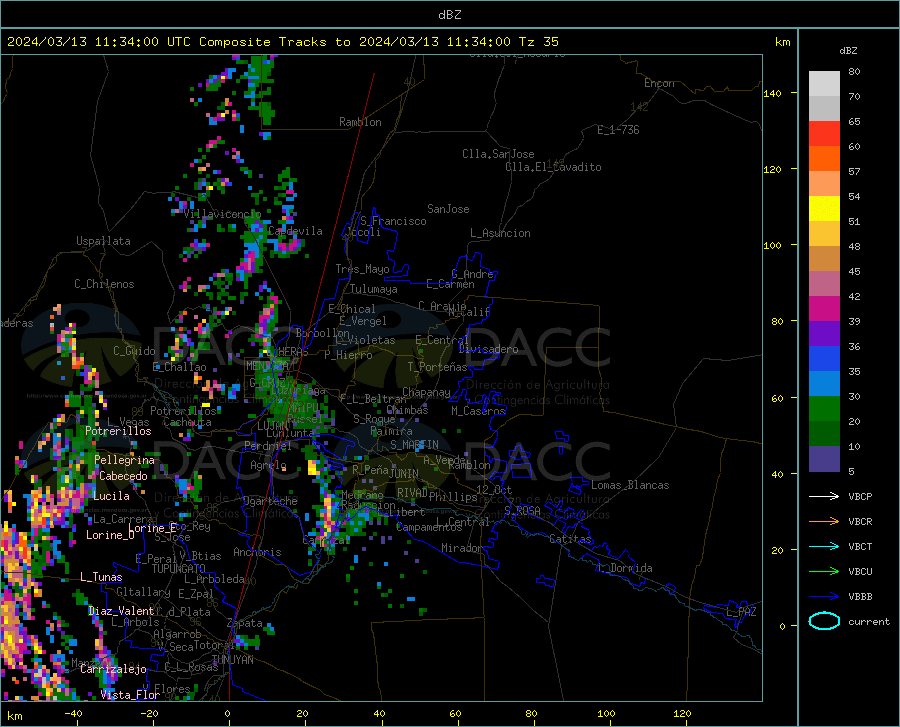
Task: Click the 'S_MARTIN' map label
Action: 414,445
